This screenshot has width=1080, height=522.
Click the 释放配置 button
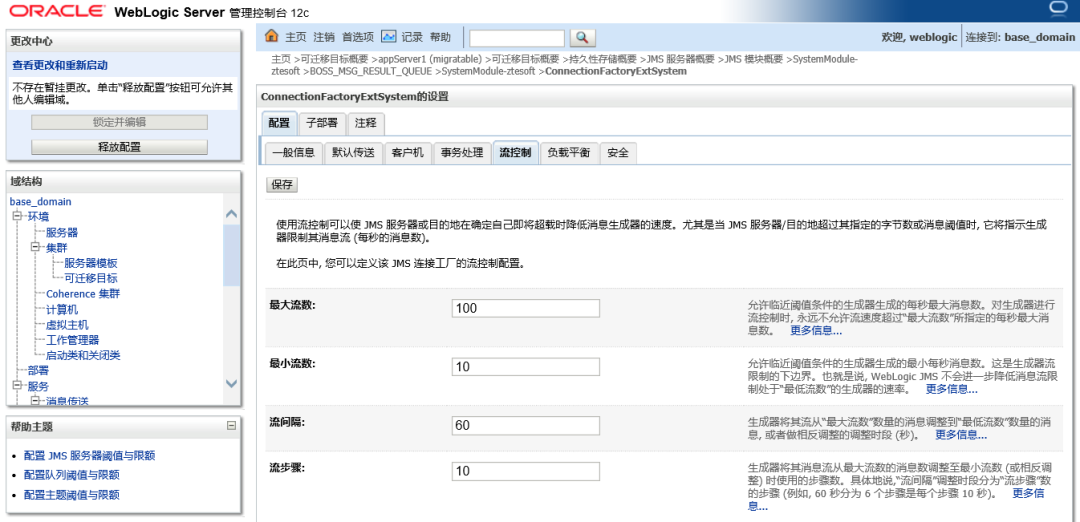pyautogui.click(x=119, y=147)
